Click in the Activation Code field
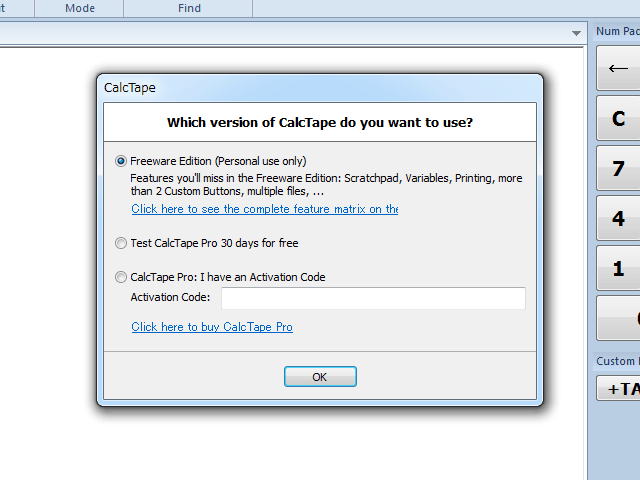The image size is (640, 480). point(373,298)
